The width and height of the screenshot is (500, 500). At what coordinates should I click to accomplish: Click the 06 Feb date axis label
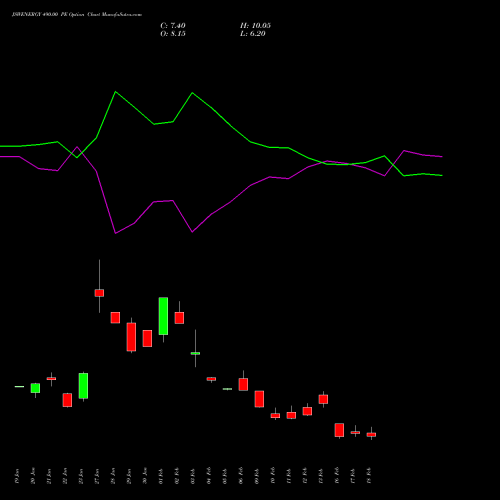[x=241, y=476]
